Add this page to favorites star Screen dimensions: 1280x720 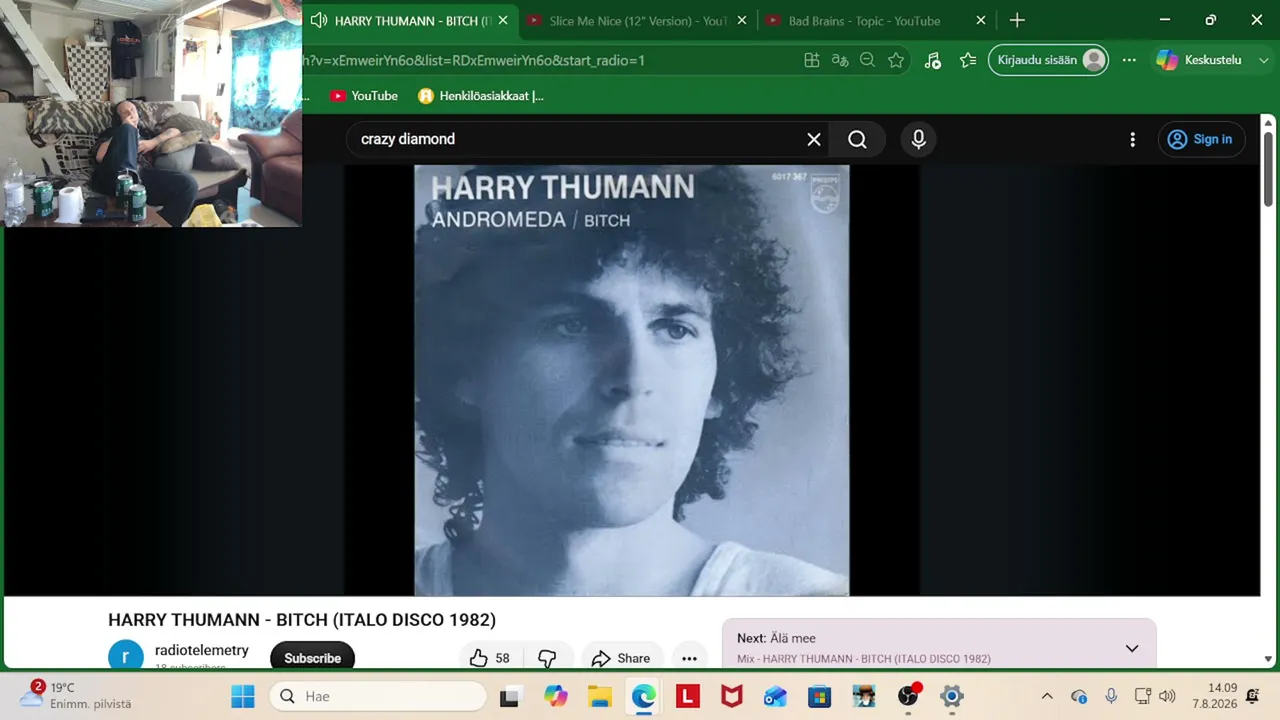[896, 60]
